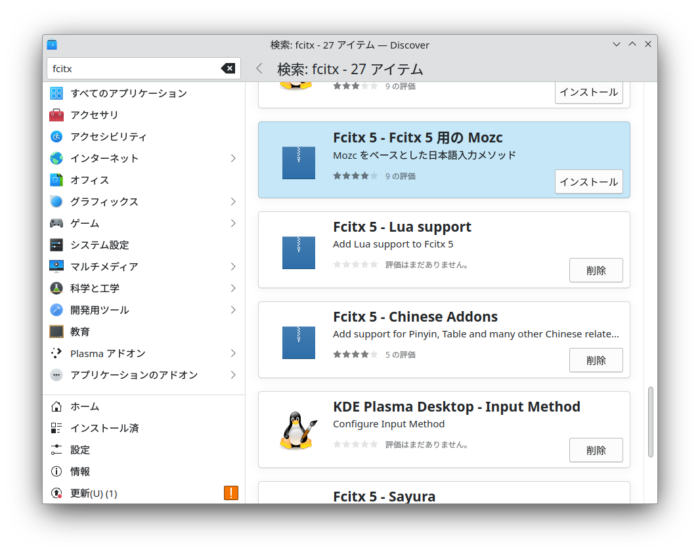
Task: Expand the マルチメディア category chevron
Action: [233, 267]
